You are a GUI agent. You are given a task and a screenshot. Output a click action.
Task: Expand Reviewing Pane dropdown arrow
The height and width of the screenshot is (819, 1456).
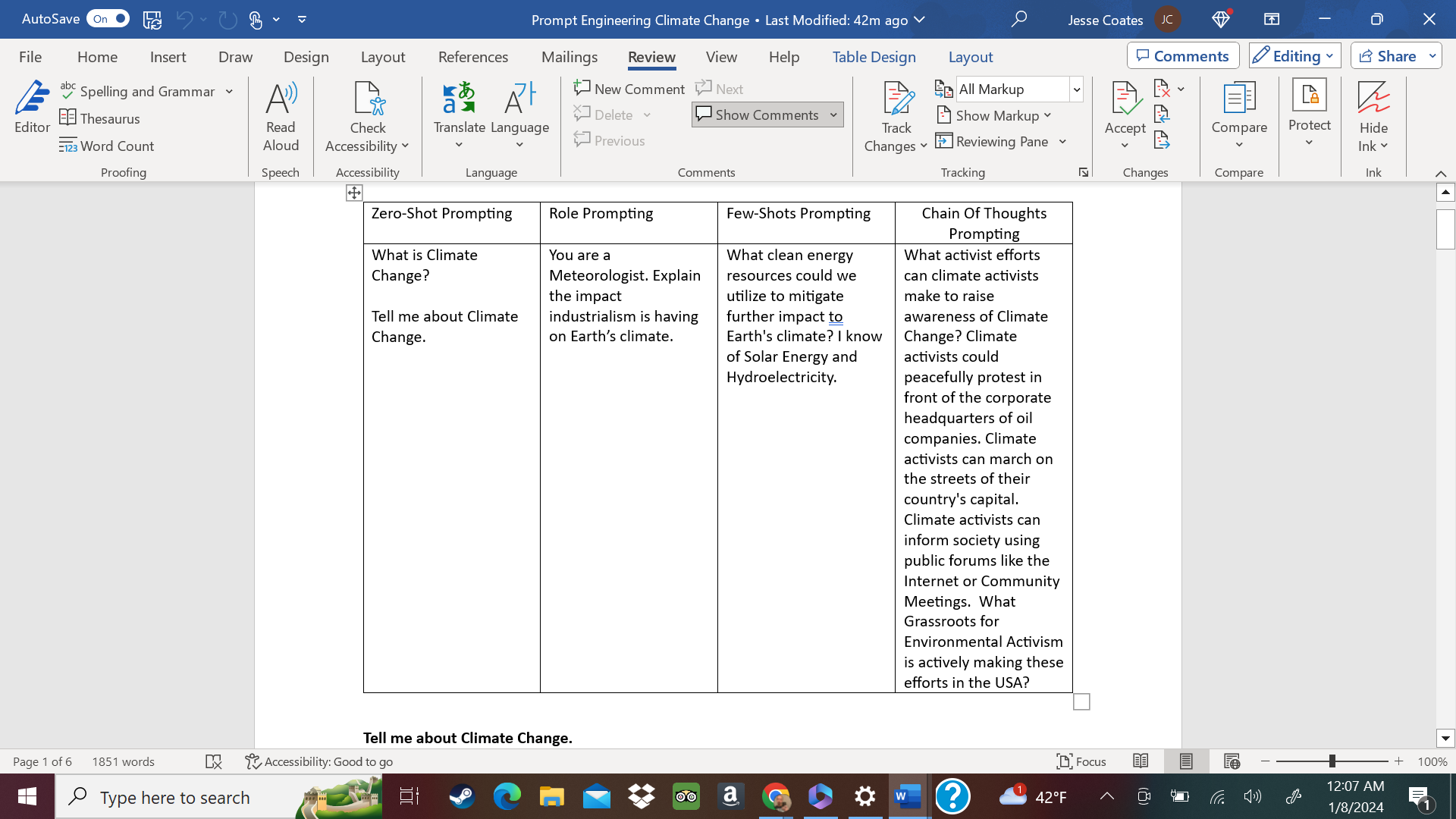pyautogui.click(x=1062, y=142)
